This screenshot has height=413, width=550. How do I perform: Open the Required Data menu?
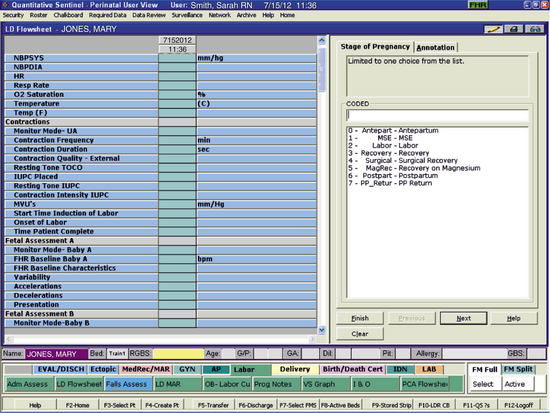(107, 15)
